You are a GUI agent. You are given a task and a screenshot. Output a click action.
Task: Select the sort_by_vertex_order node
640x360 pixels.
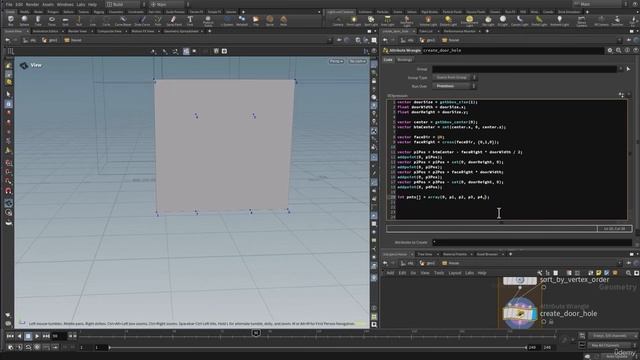pyautogui.click(x=520, y=280)
